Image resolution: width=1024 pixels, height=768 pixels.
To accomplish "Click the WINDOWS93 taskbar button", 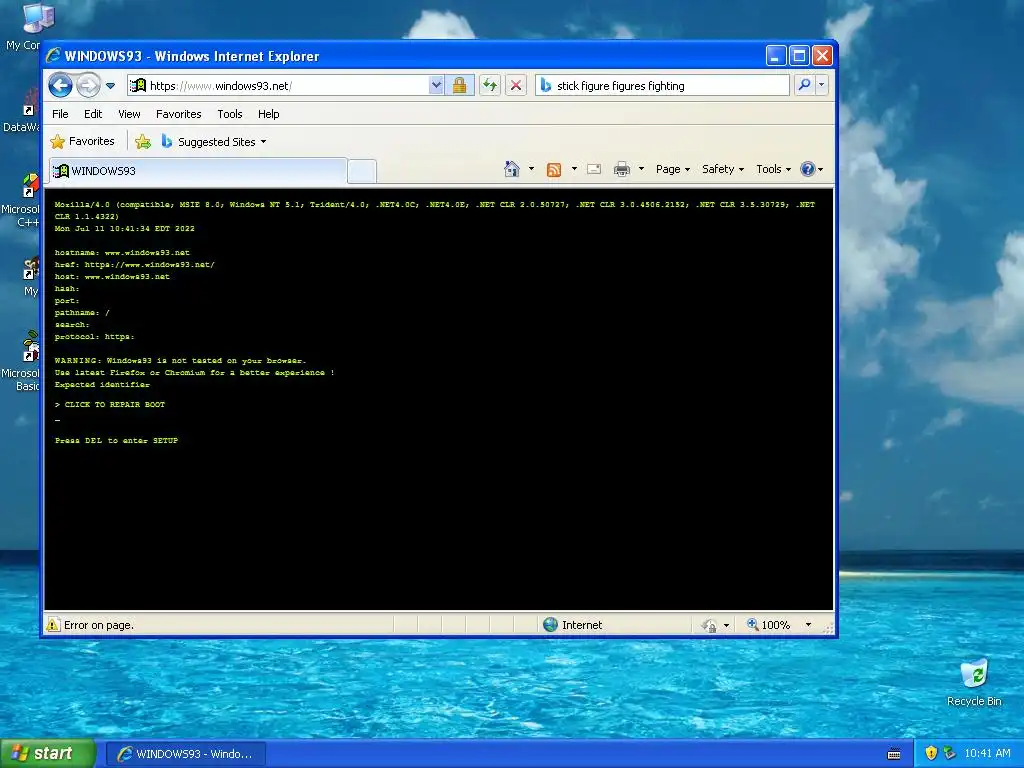I will 186,754.
